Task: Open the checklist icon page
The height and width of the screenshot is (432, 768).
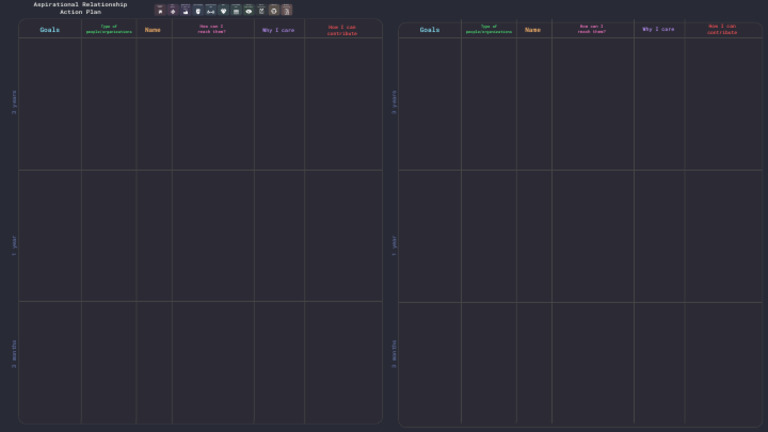Action: click(x=262, y=10)
